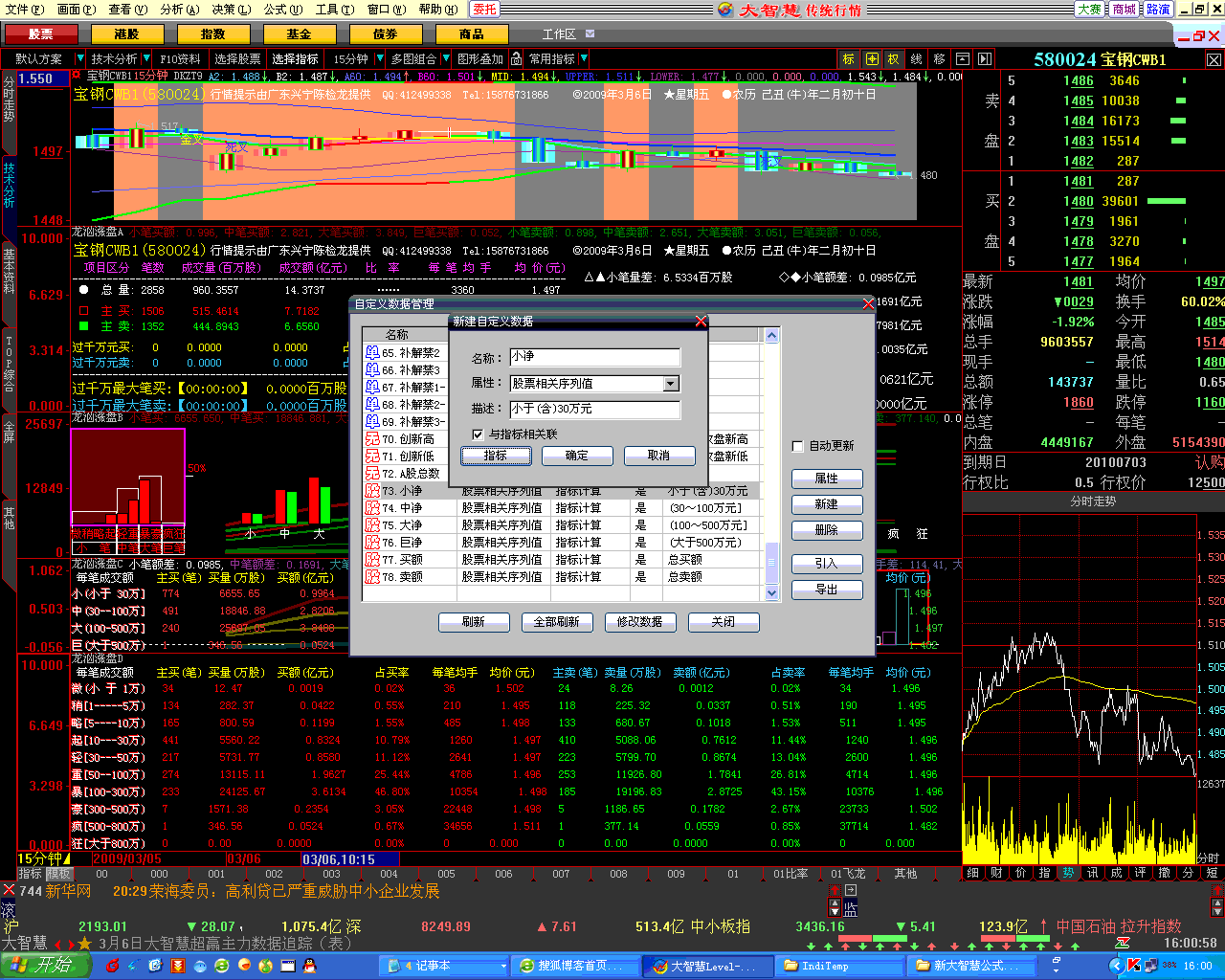This screenshot has height=980, width=1225.
Task: Click the 评 tab icon under the mini chart
Action: [x=1140, y=873]
